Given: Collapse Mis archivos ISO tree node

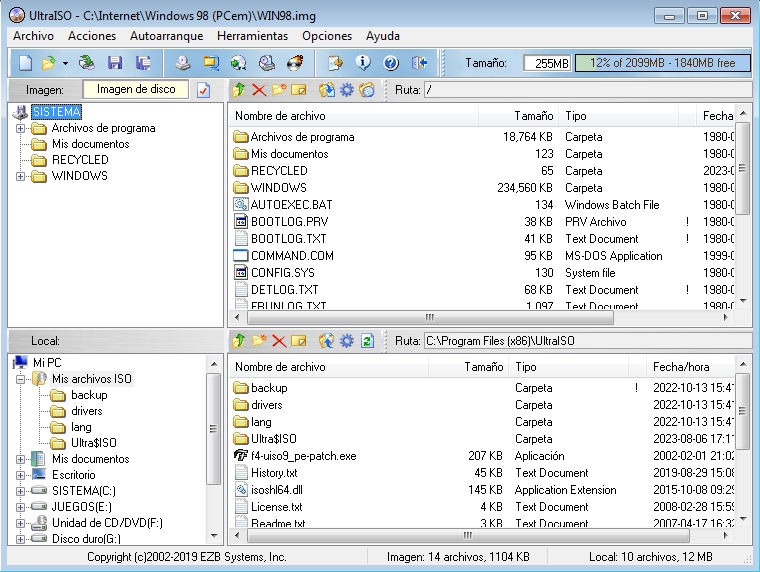Looking at the screenshot, I should 20,379.
